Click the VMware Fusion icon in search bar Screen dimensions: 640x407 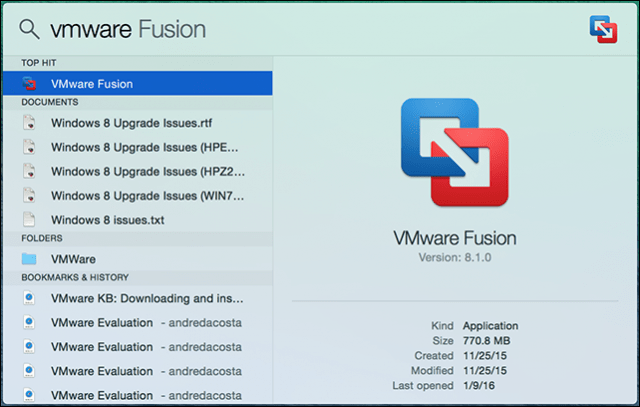click(603, 29)
